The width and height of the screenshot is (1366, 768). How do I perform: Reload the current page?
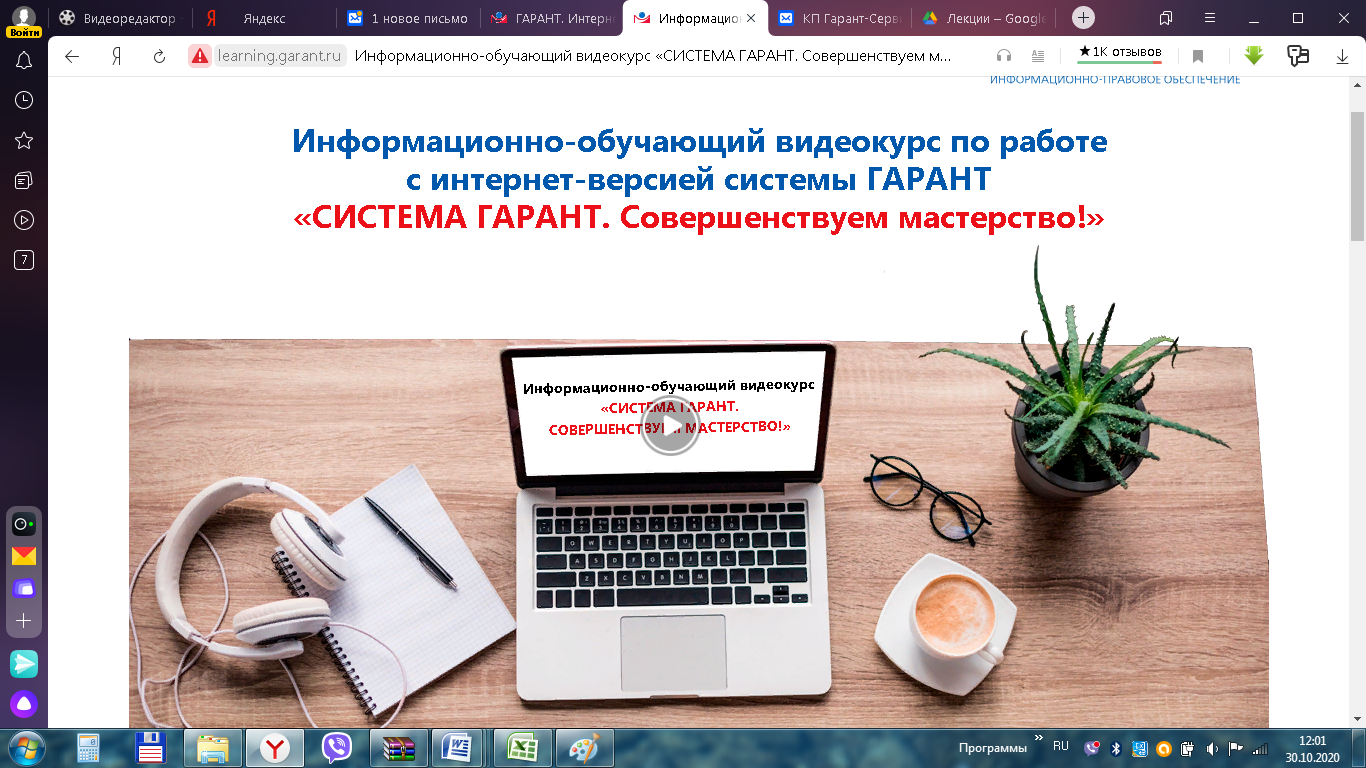(159, 56)
